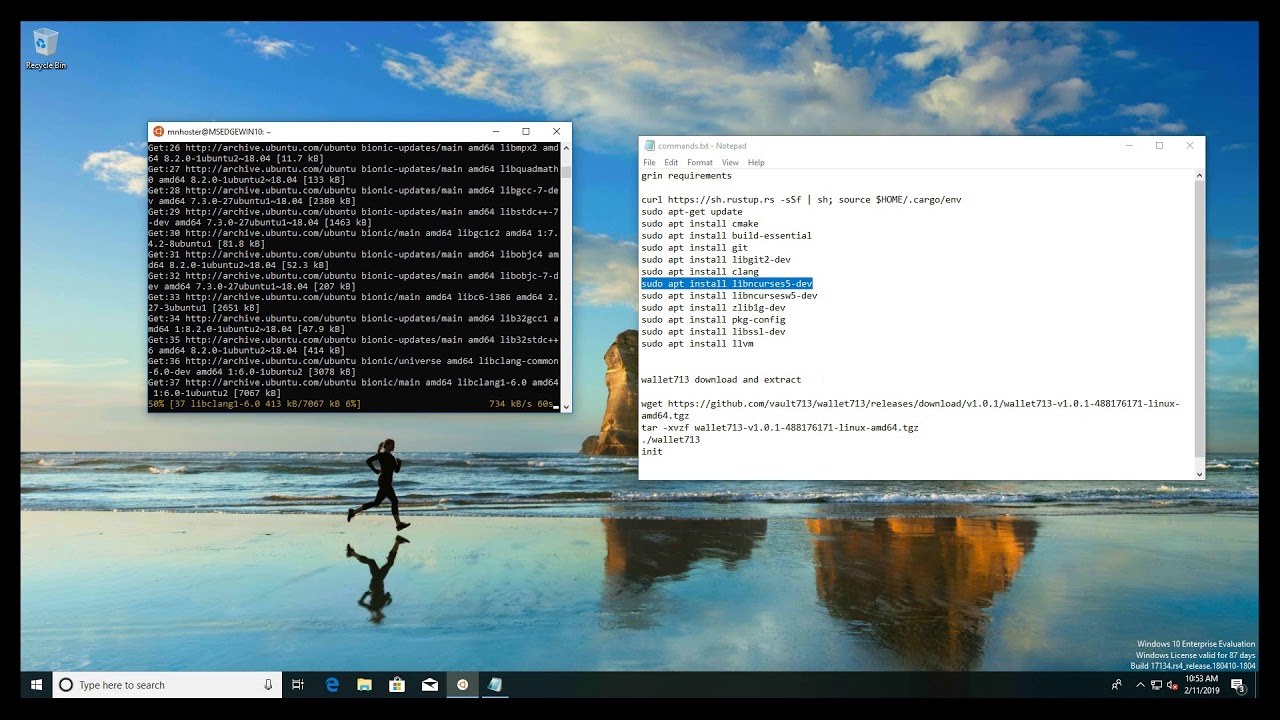Open the View menu in Notepad
Viewport: 1280px width, 720px height.
tap(730, 162)
